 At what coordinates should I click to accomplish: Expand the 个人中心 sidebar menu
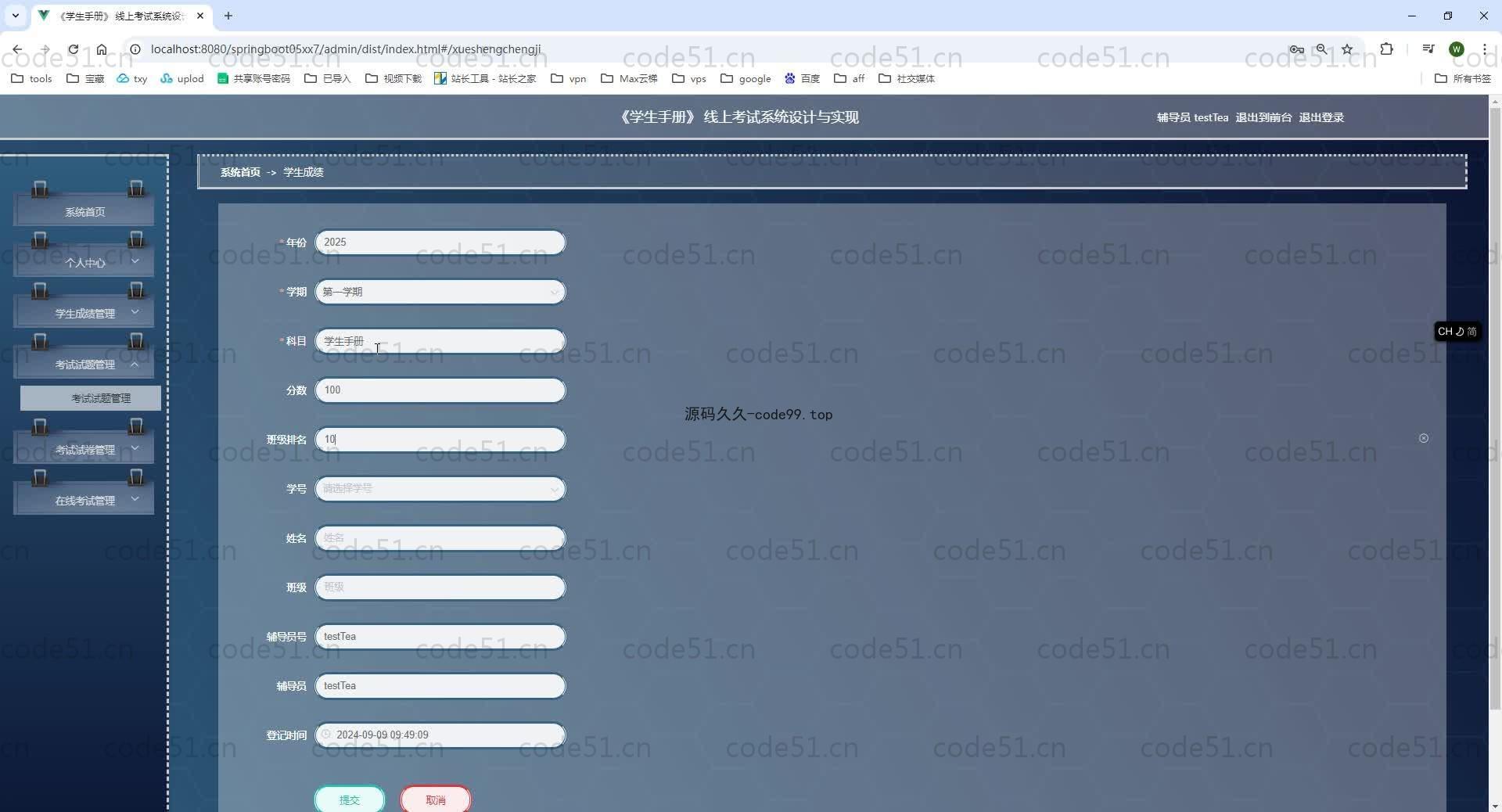(x=84, y=262)
